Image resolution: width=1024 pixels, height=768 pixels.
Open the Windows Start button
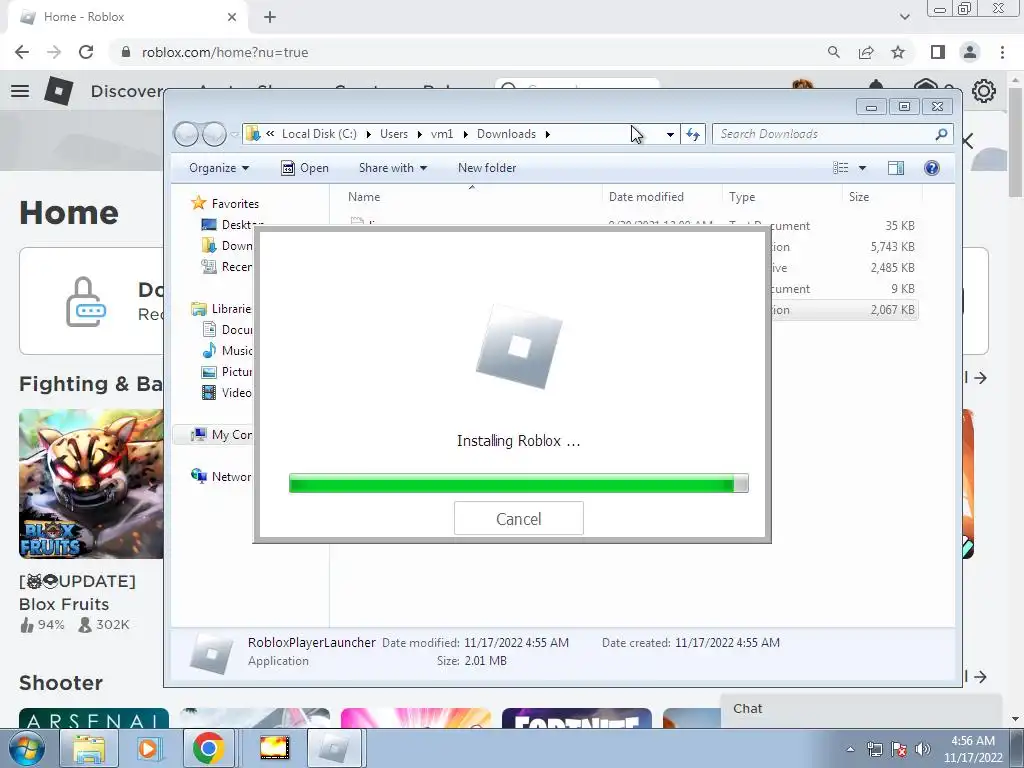coord(27,748)
